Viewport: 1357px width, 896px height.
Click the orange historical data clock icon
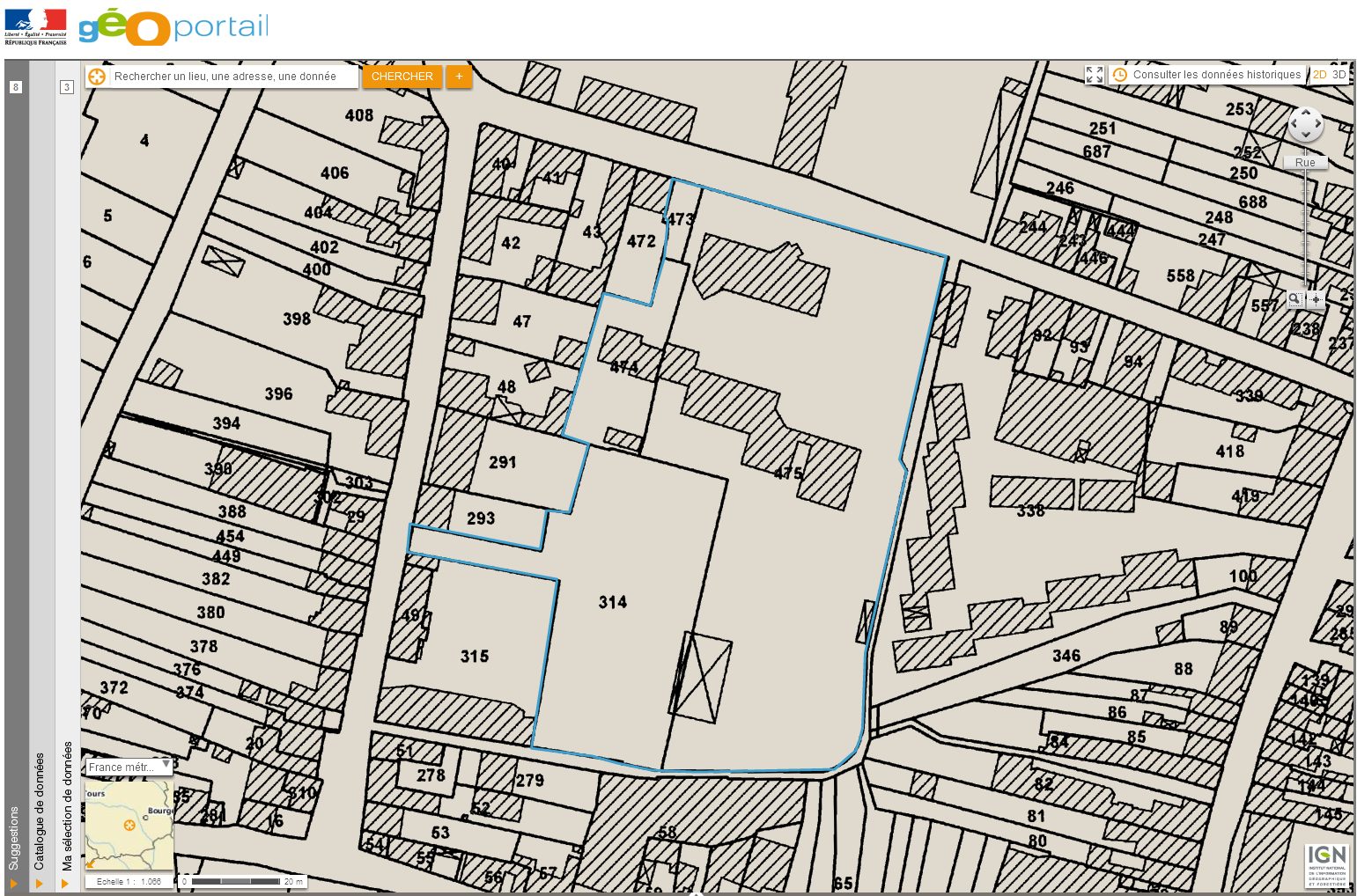click(x=1120, y=75)
